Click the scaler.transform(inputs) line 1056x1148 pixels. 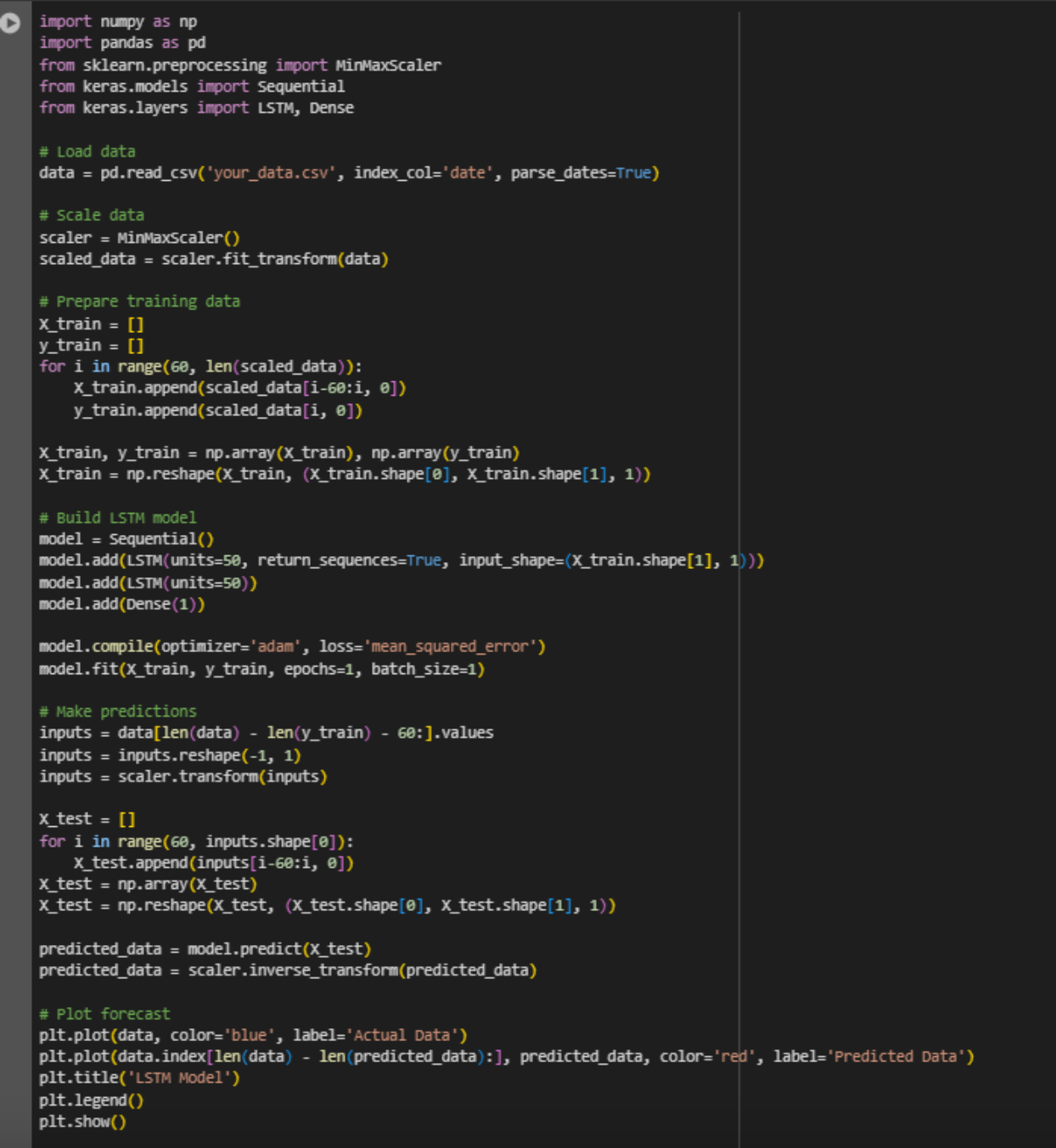(183, 776)
